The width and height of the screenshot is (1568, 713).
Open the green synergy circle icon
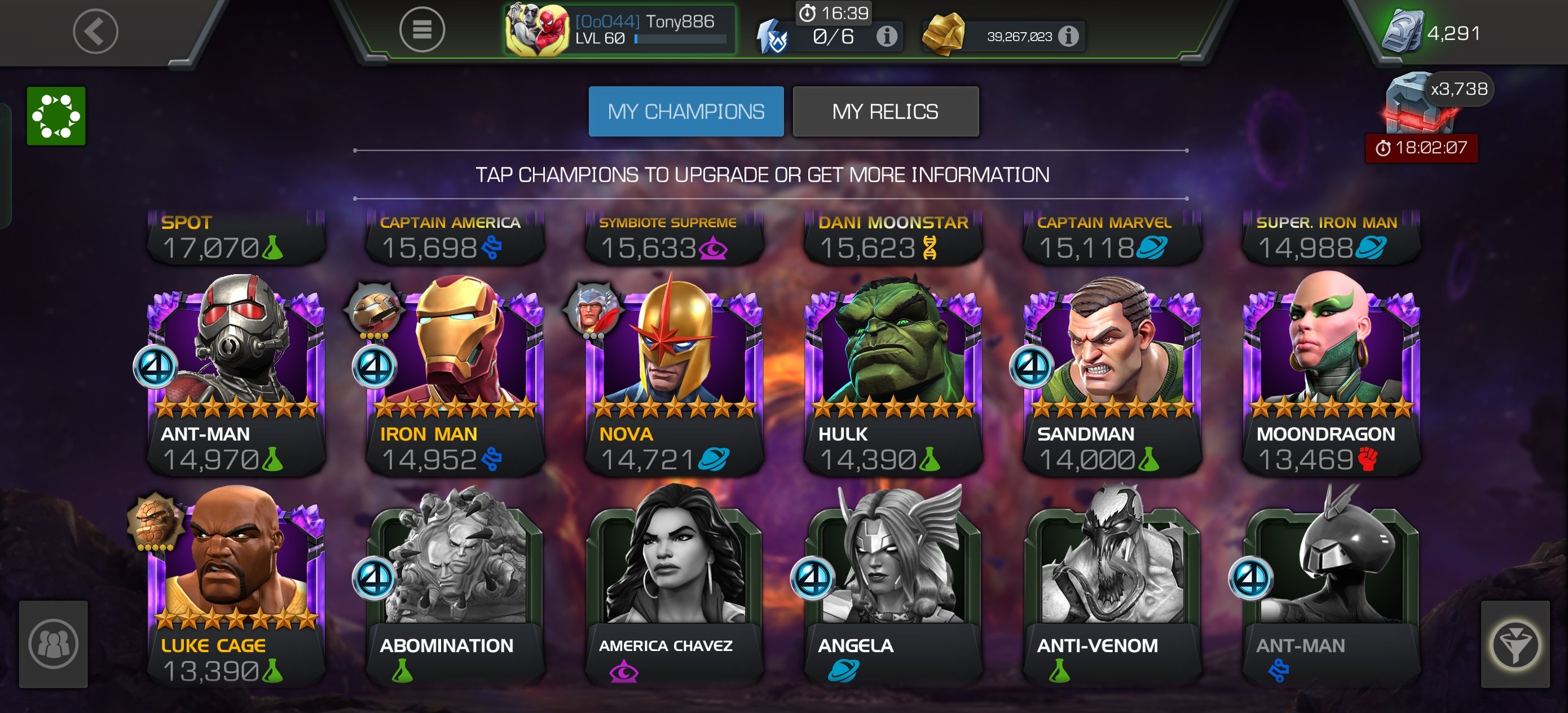(x=56, y=116)
